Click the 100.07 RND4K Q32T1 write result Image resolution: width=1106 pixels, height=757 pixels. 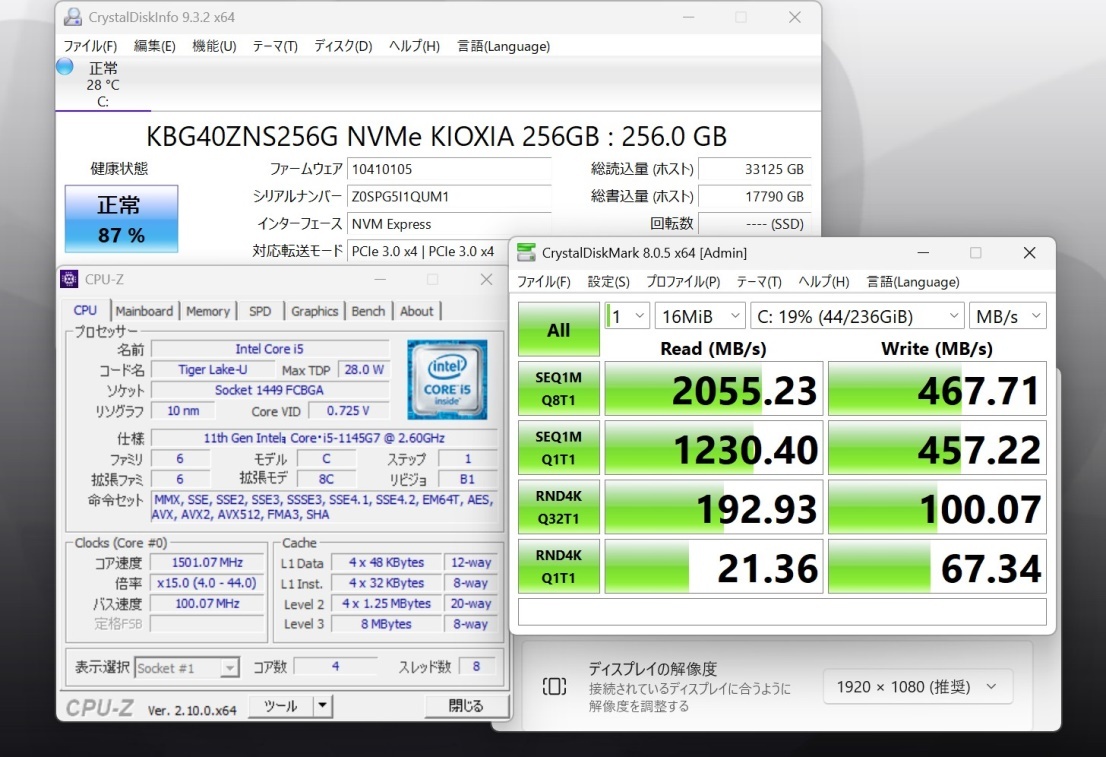click(937, 508)
